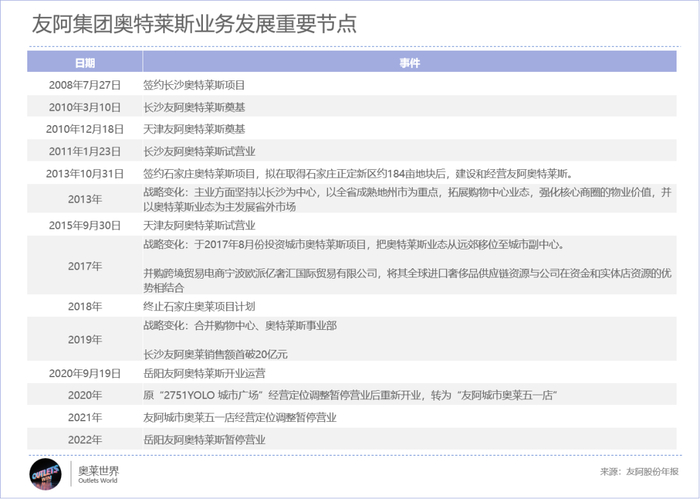This screenshot has height=499, width=700.
Task: Click text 长沙友阿奥莱销售额首破20亿元
Action: [x=215, y=354]
